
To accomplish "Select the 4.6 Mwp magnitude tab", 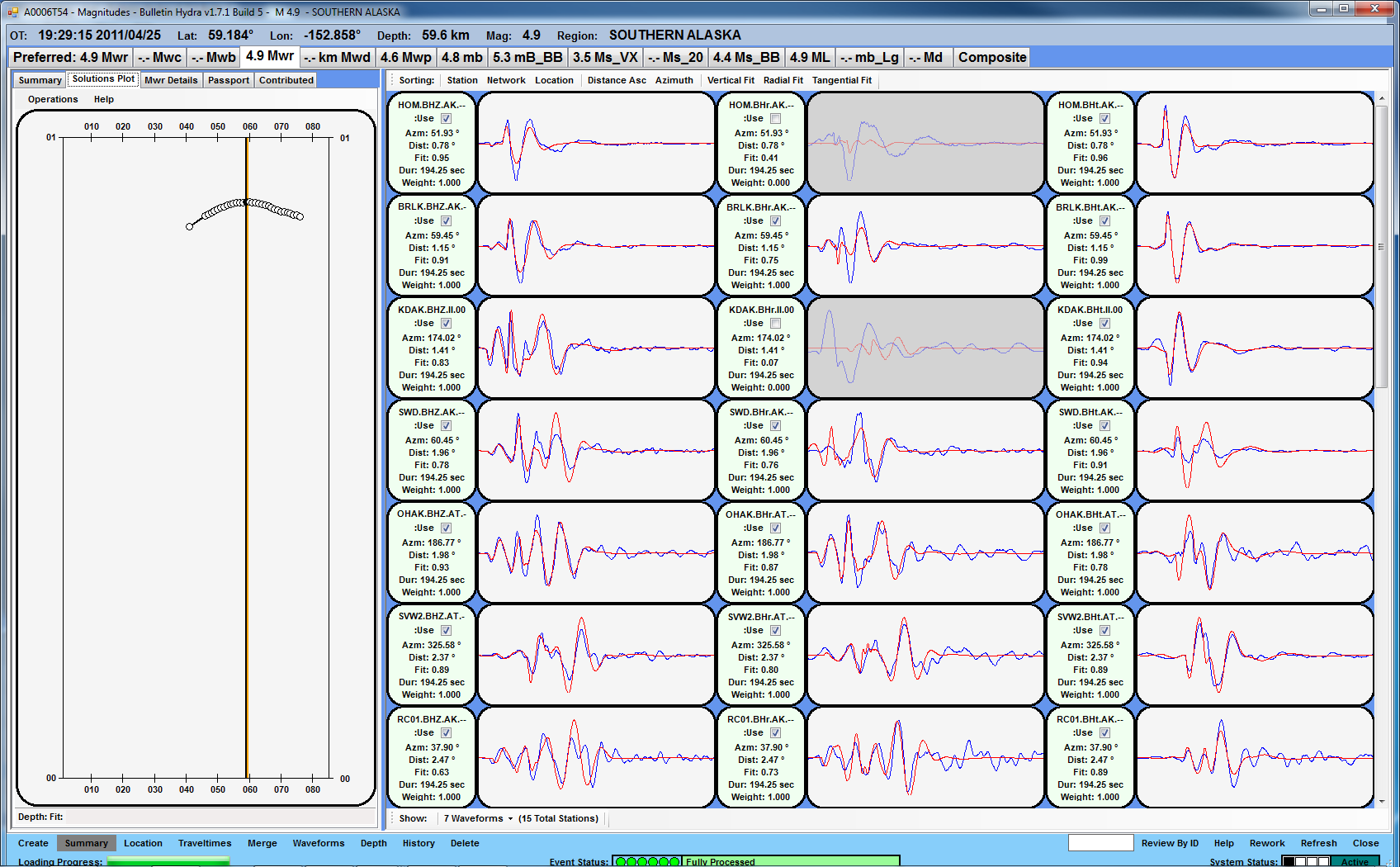I will (405, 57).
